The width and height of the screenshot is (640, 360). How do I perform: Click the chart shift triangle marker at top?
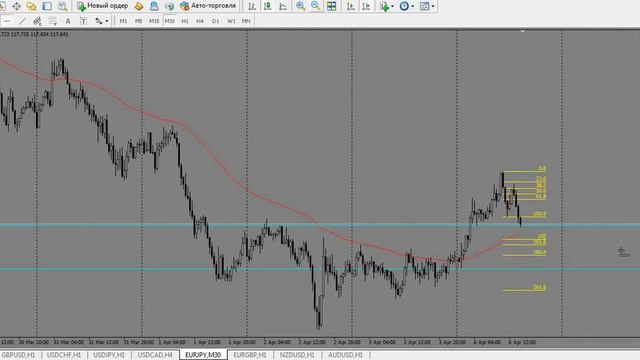[522, 31]
